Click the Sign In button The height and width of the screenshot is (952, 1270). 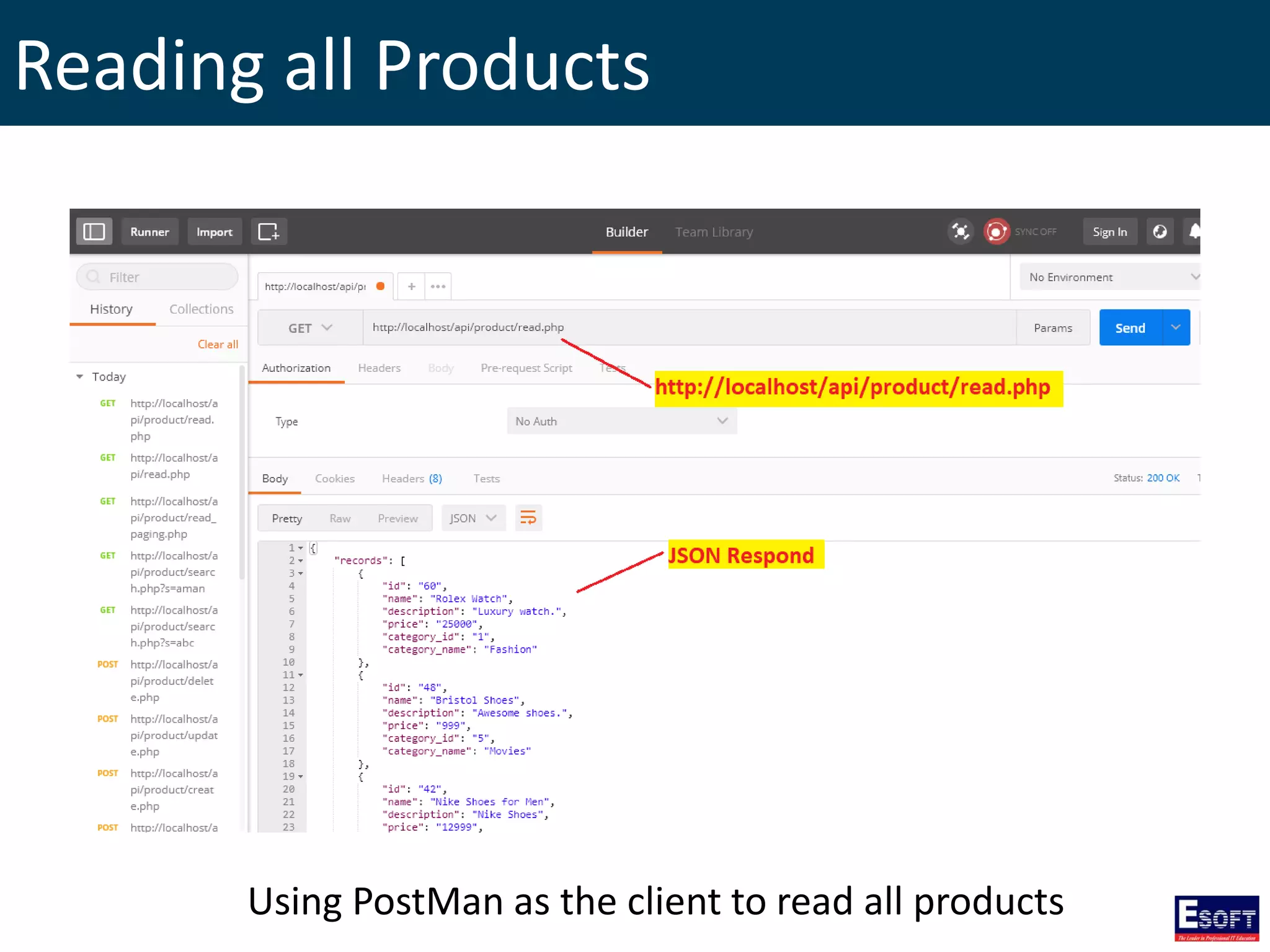click(1110, 232)
